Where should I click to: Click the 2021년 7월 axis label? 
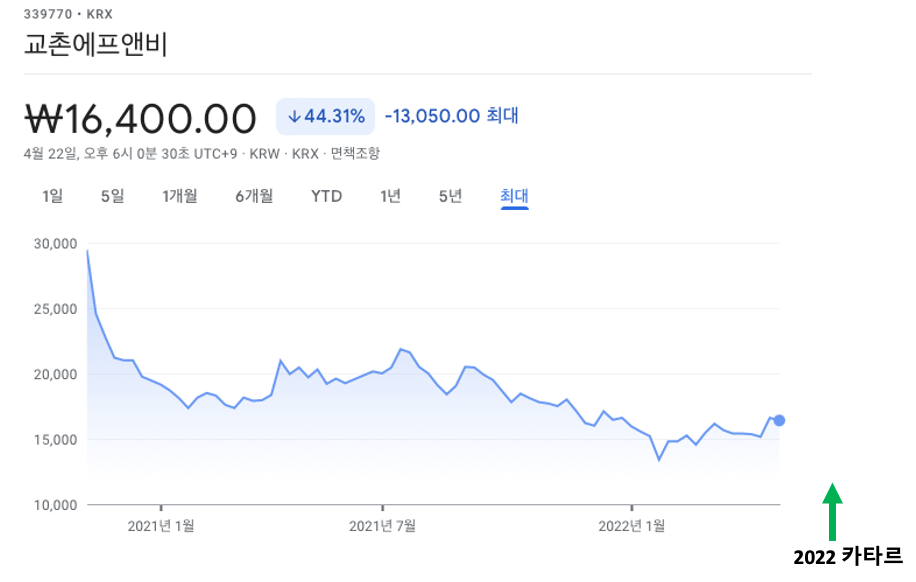[x=382, y=526]
